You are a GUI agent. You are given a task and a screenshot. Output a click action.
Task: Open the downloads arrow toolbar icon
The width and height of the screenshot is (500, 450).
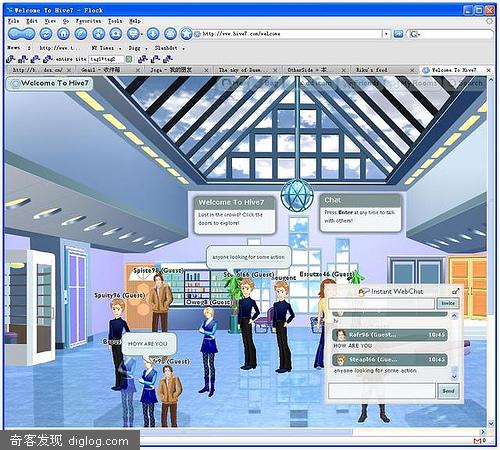[x=153, y=34]
